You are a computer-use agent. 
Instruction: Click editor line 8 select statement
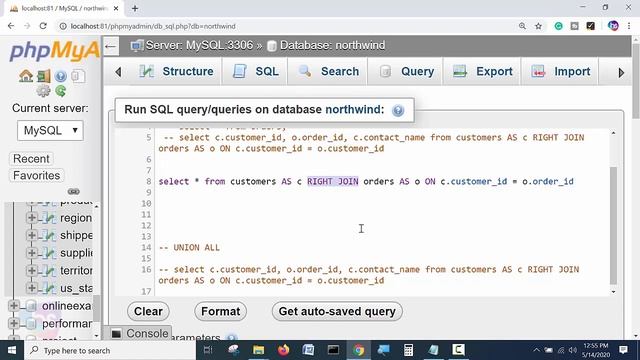coord(366,181)
